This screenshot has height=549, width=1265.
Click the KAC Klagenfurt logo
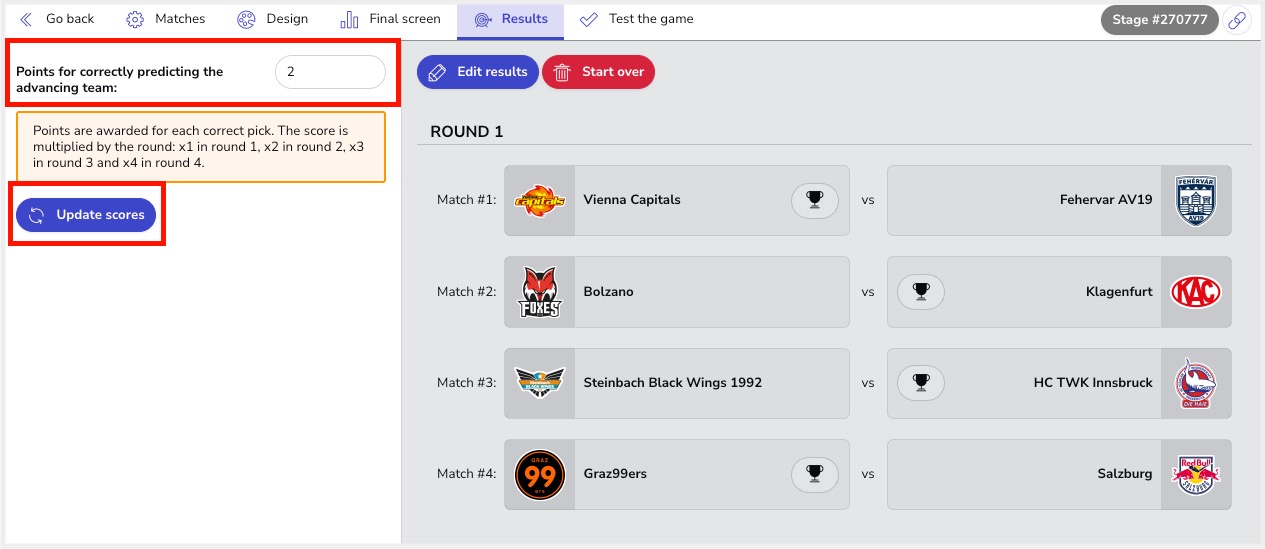click(x=1196, y=292)
